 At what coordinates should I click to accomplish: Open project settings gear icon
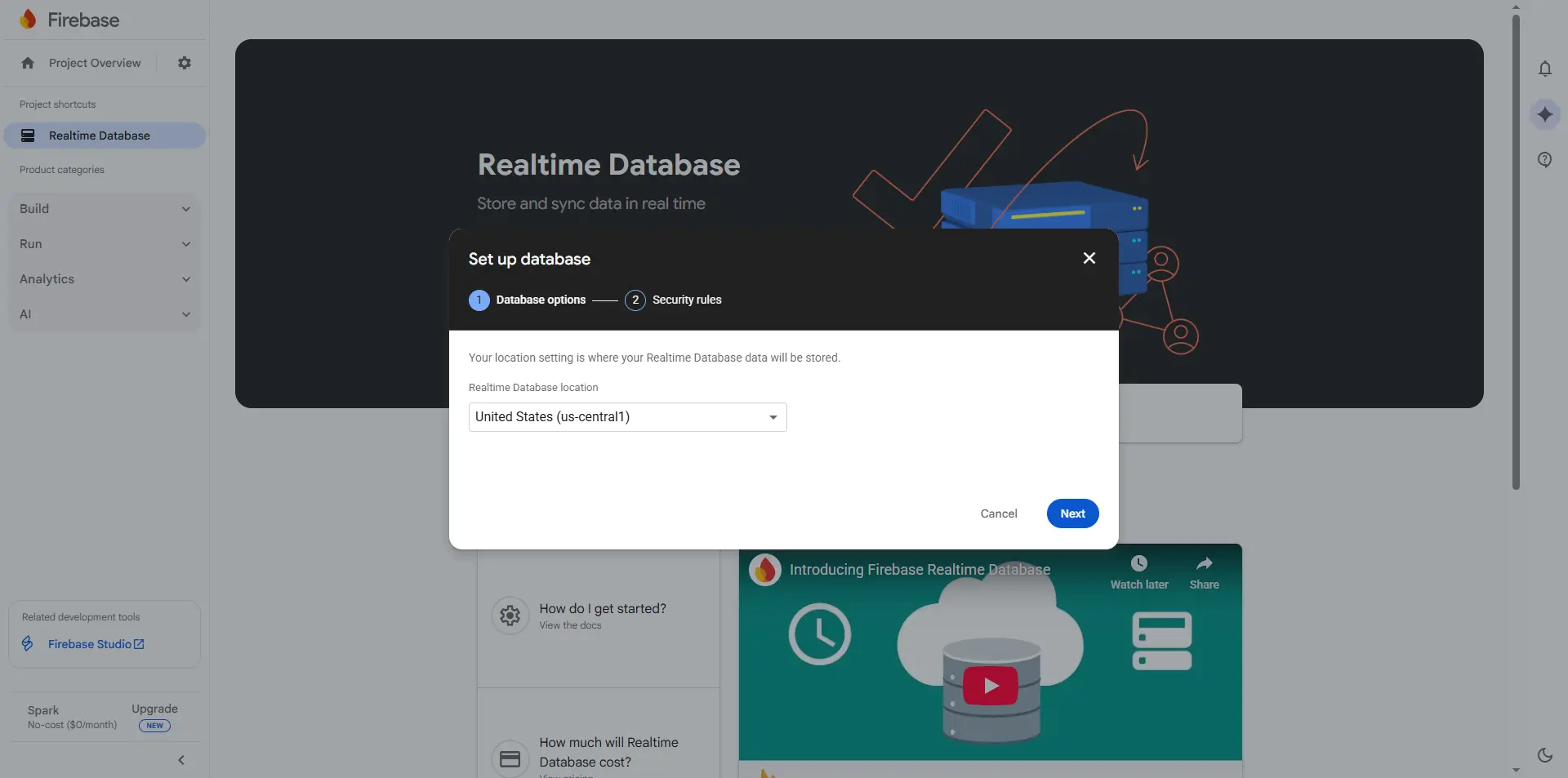pyautogui.click(x=185, y=63)
